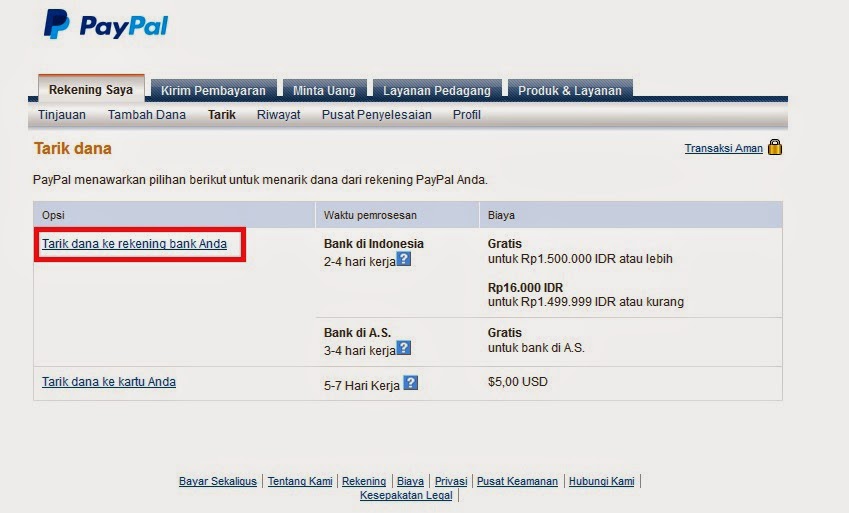Open the Hubungi Kami footer link
This screenshot has width=849, height=513.
602,481
